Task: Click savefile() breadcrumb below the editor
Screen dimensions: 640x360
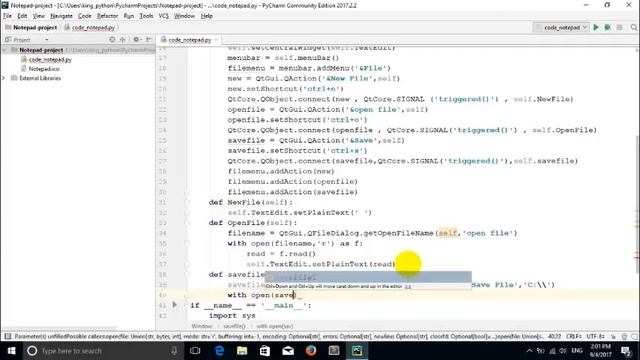Action: click(x=234, y=326)
